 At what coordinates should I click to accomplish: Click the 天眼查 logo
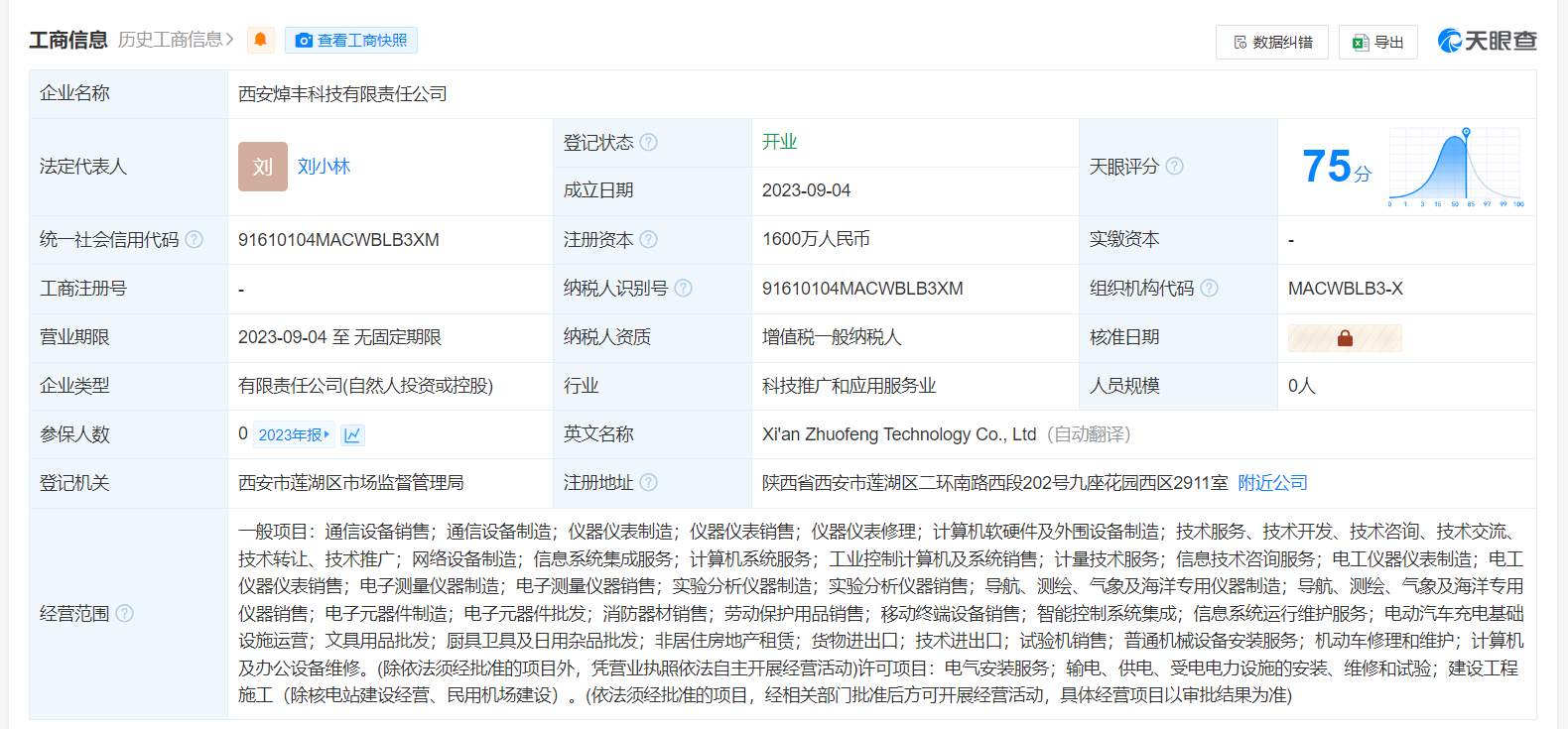coord(1488,41)
